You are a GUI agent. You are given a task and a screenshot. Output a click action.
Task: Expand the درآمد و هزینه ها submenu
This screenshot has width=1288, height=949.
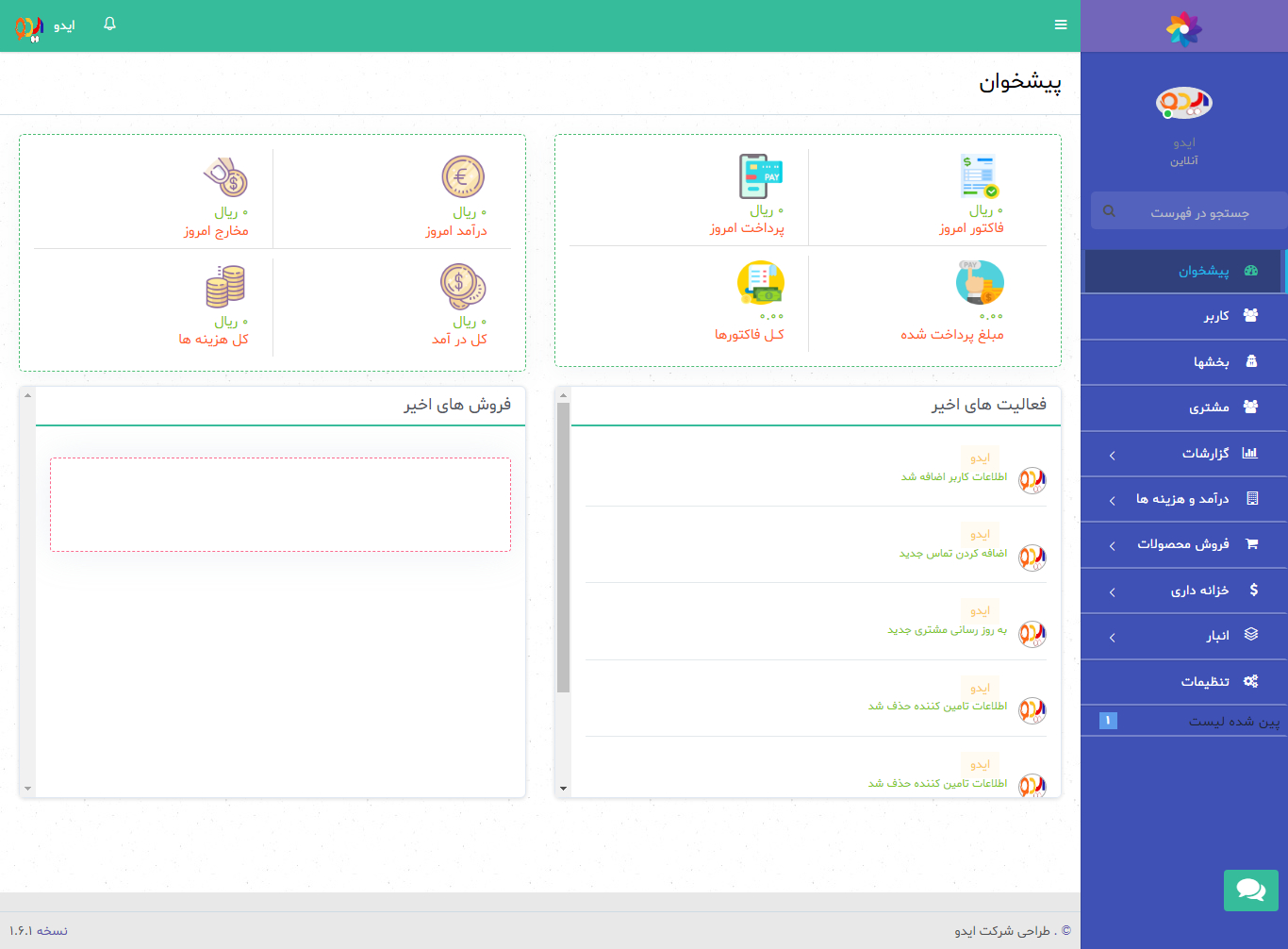pos(1183,499)
